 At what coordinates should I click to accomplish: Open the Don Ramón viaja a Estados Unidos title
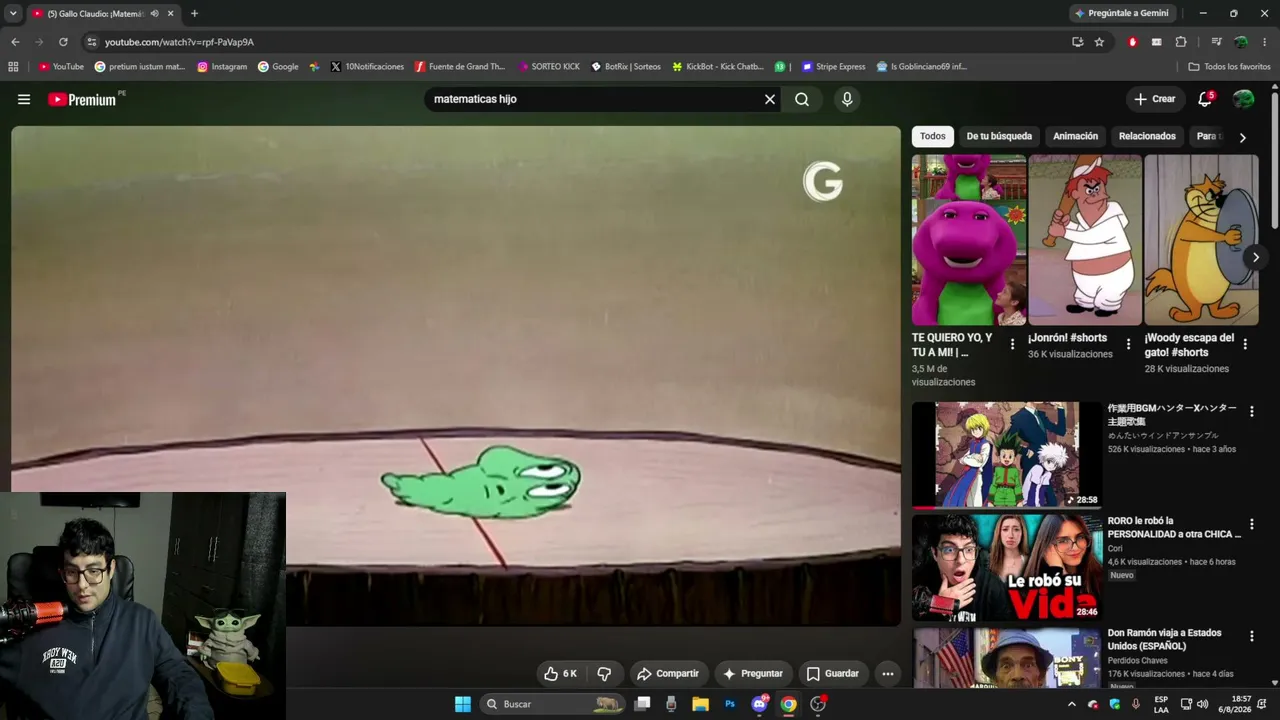click(1165, 640)
